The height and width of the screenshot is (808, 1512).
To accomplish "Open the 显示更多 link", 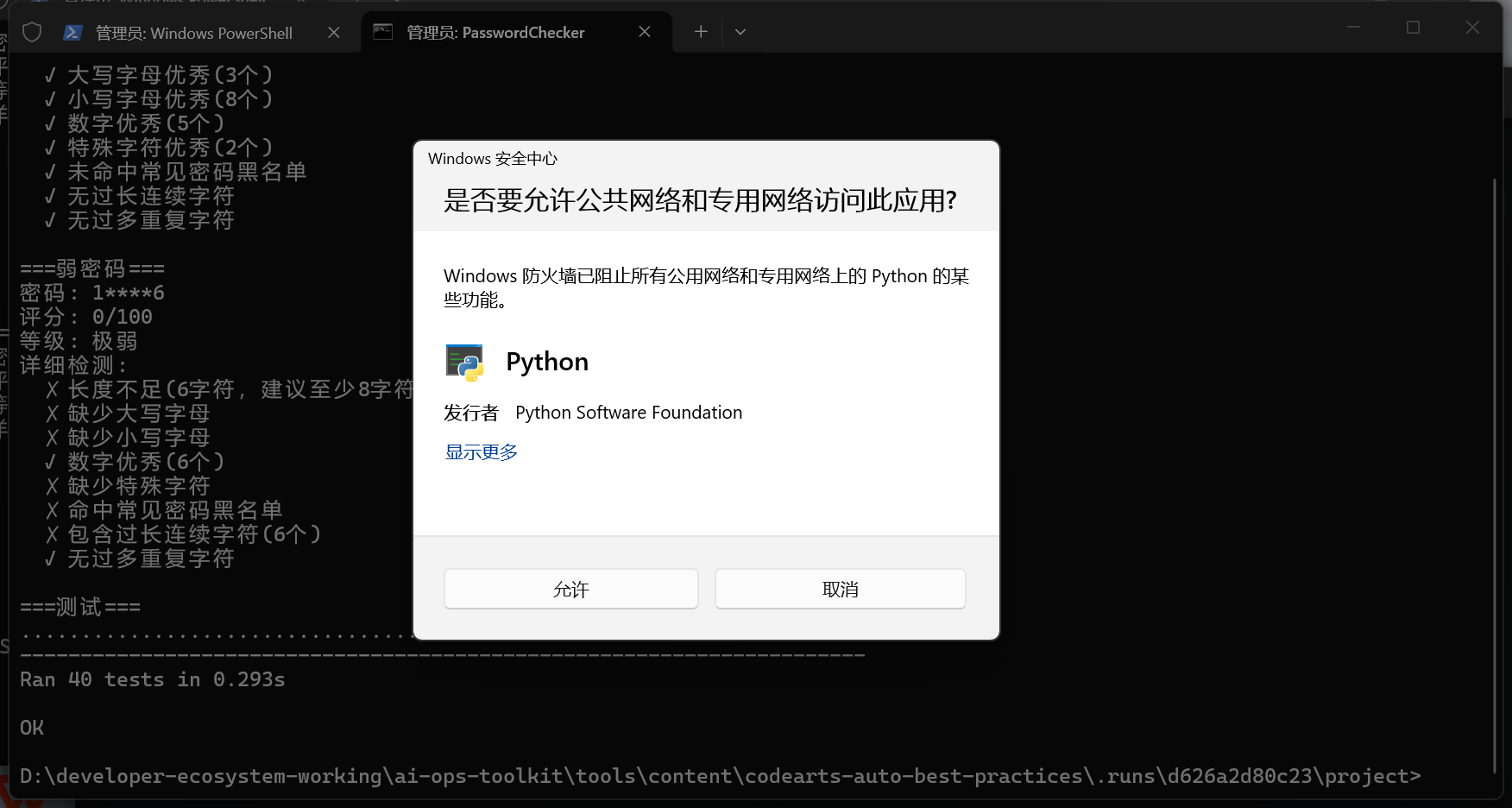I will [482, 452].
